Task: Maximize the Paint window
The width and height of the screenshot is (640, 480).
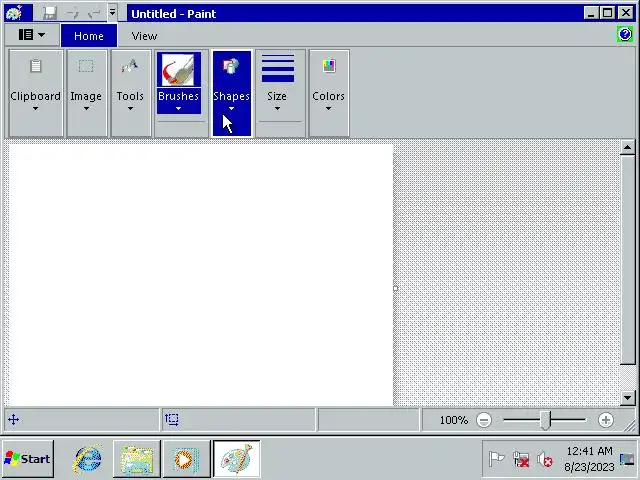Action: click(608, 13)
